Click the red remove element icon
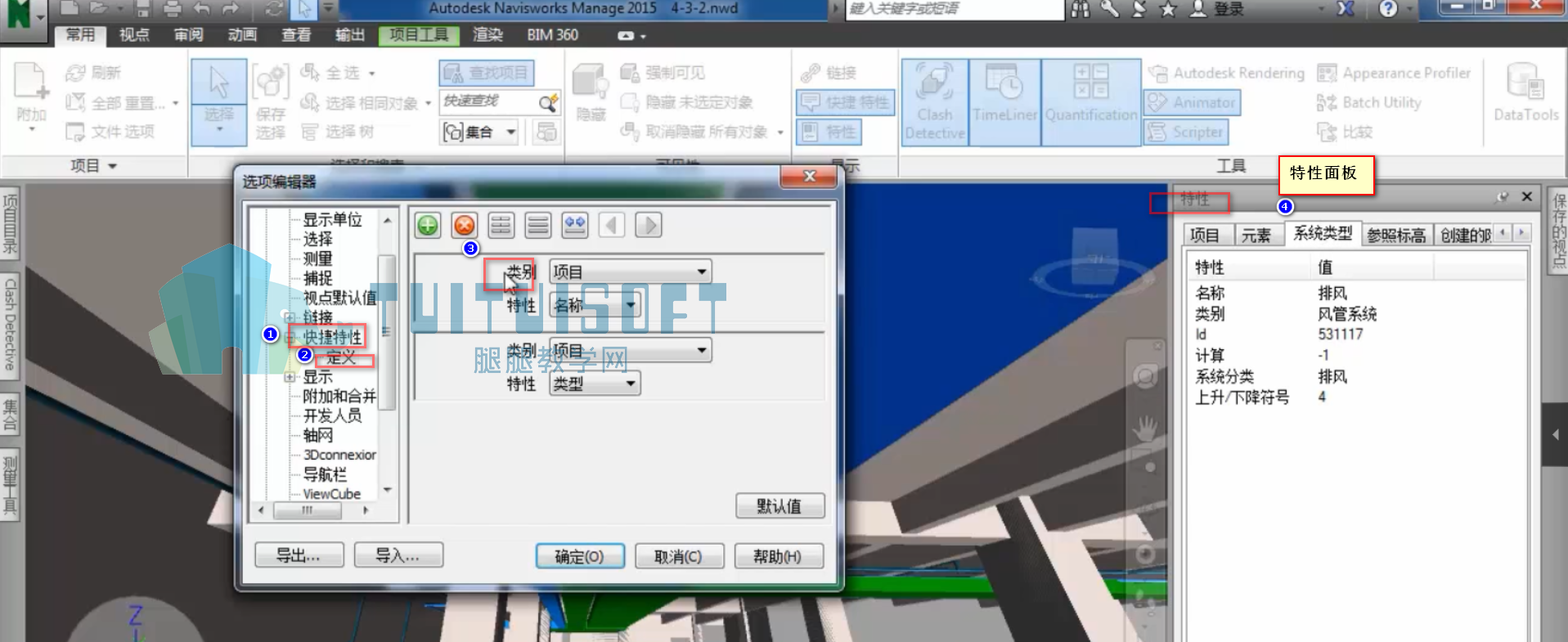 click(x=465, y=225)
